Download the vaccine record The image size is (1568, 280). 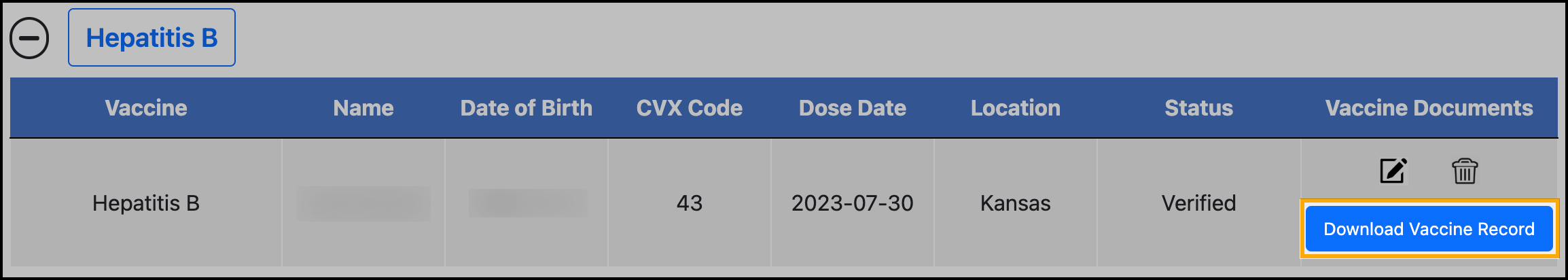[1429, 229]
